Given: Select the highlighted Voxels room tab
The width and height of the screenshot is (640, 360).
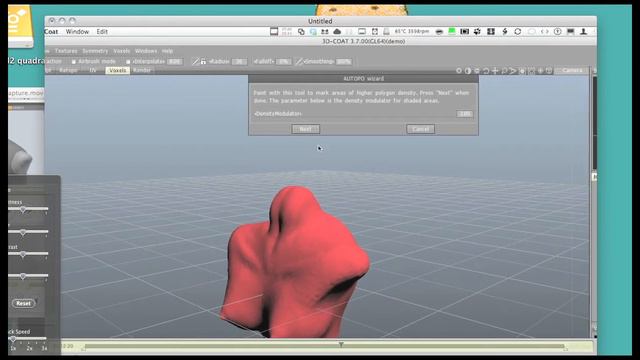Looking at the screenshot, I should pyautogui.click(x=118, y=70).
